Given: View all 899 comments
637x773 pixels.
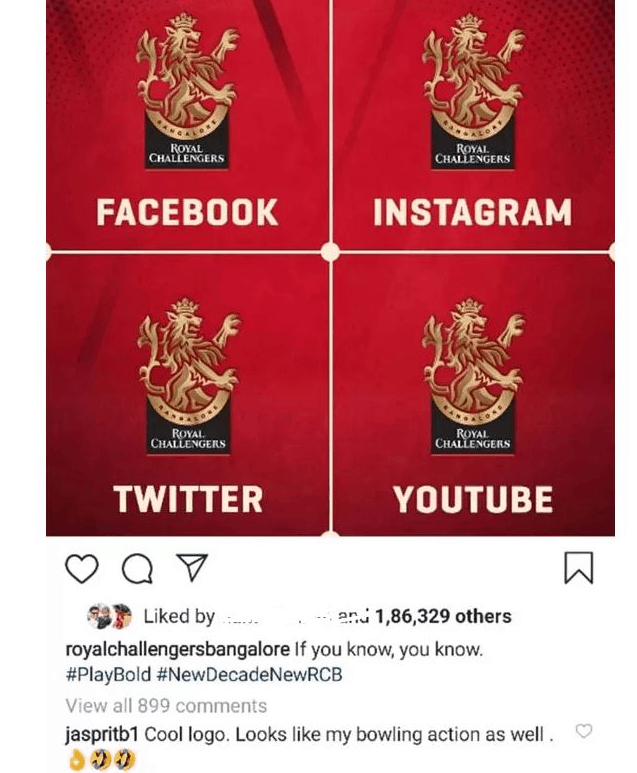Looking at the screenshot, I should (x=166, y=706).
